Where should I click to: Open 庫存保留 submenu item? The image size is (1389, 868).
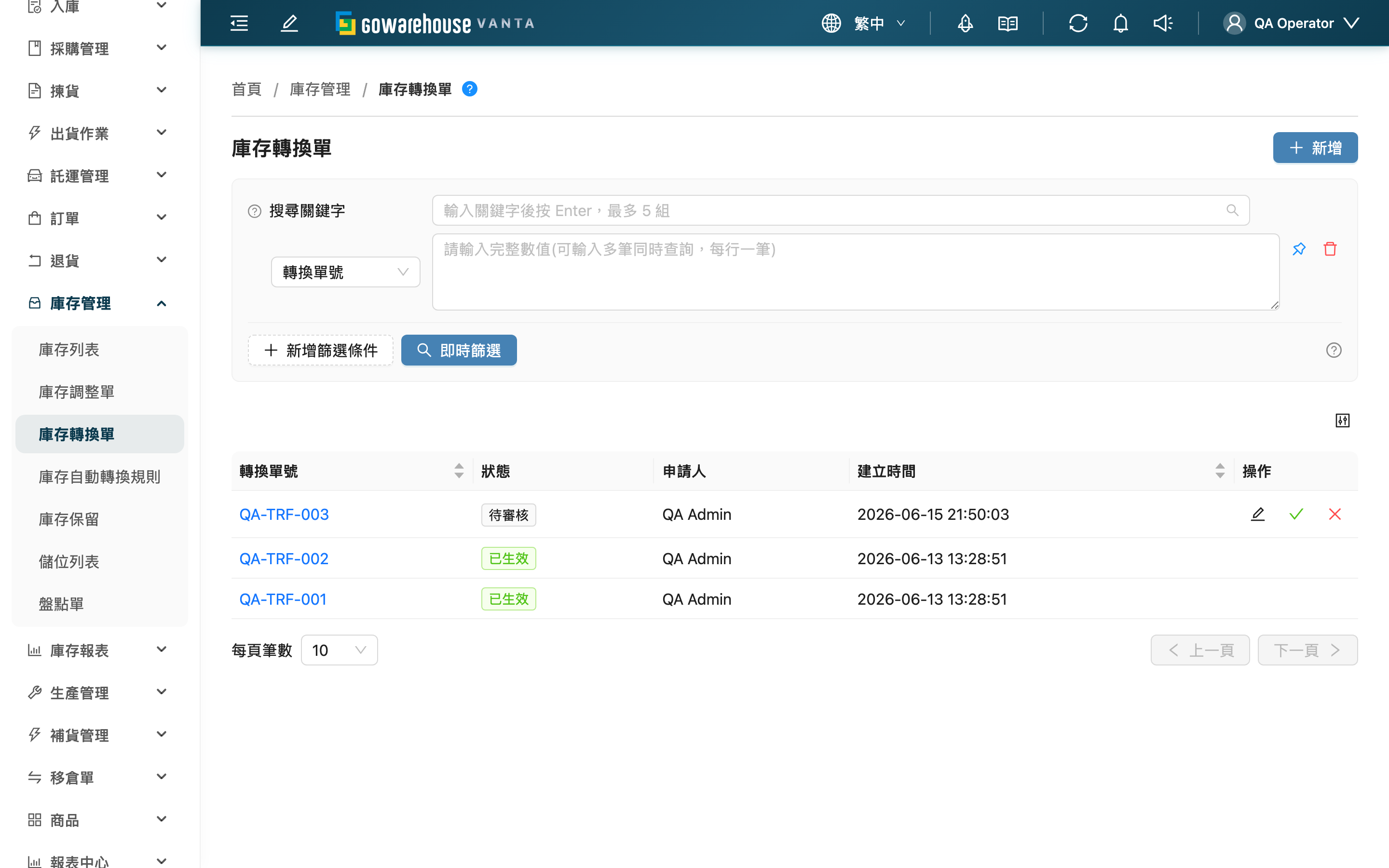100,519
